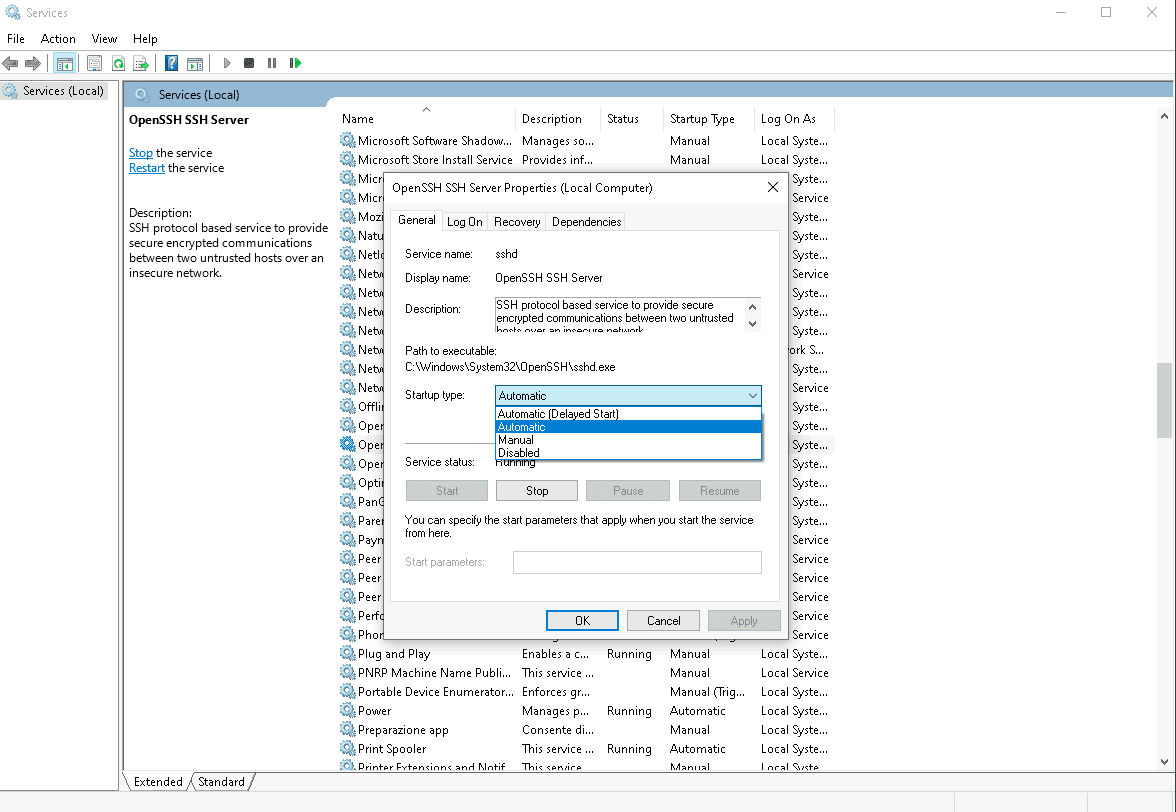Select the Plug and Play service name
Viewport: 1176px width, 812px height.
[x=394, y=654]
